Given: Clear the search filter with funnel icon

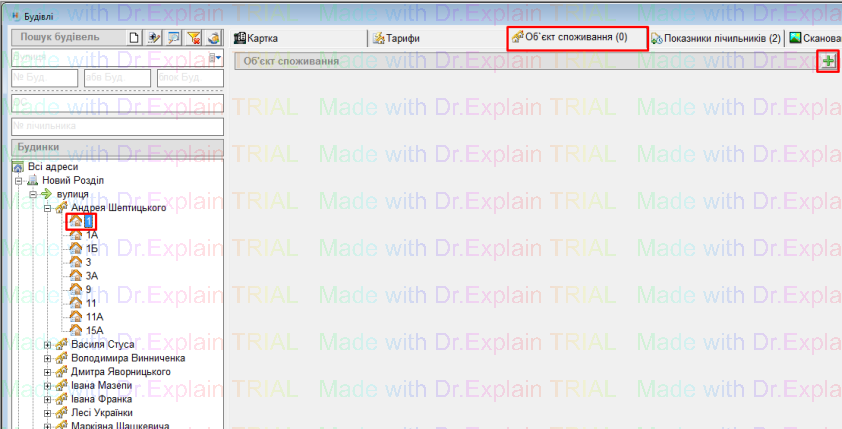Looking at the screenshot, I should point(194,38).
